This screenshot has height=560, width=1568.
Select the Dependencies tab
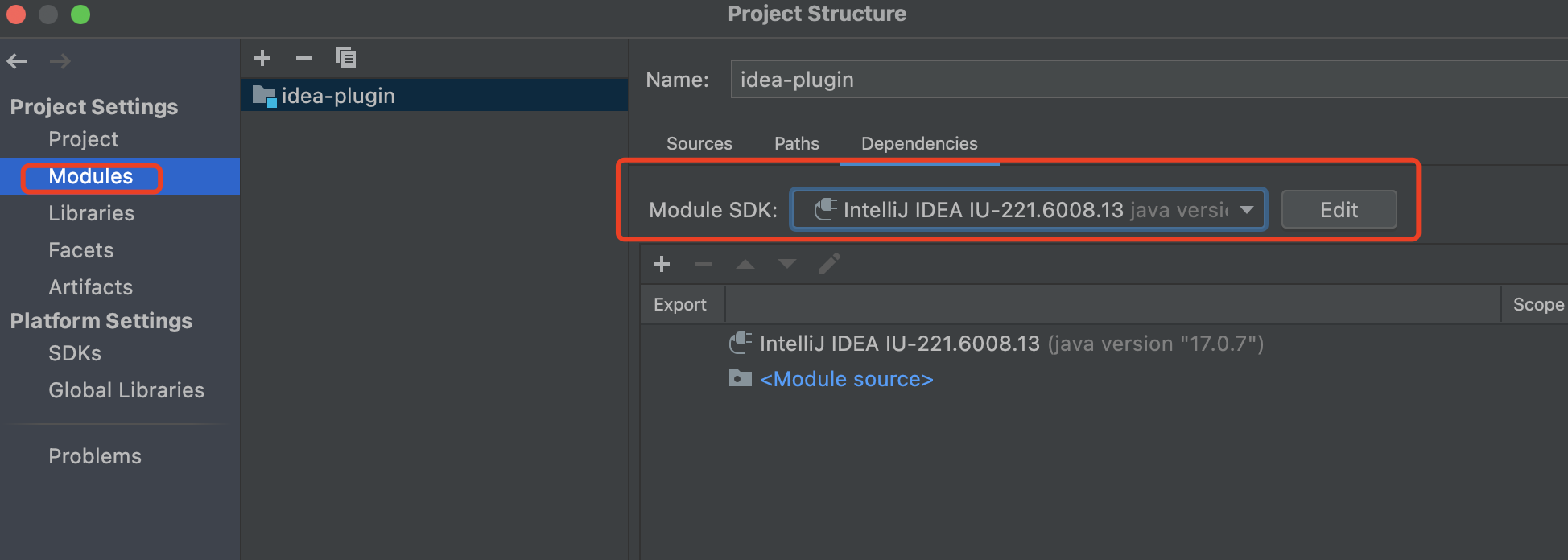919,144
